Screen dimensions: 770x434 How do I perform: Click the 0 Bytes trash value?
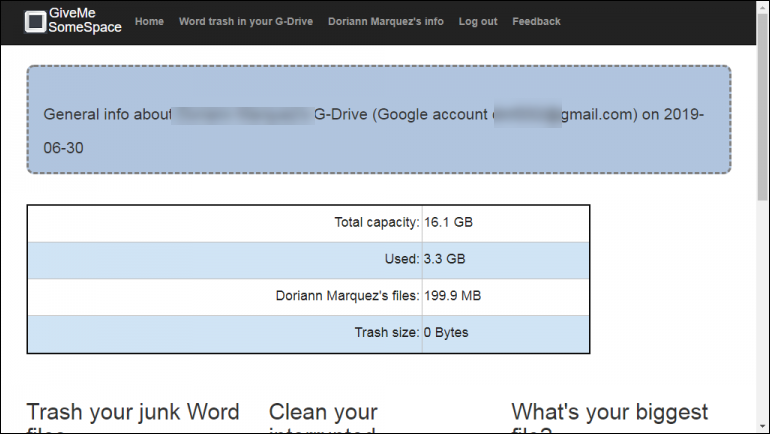(446, 333)
